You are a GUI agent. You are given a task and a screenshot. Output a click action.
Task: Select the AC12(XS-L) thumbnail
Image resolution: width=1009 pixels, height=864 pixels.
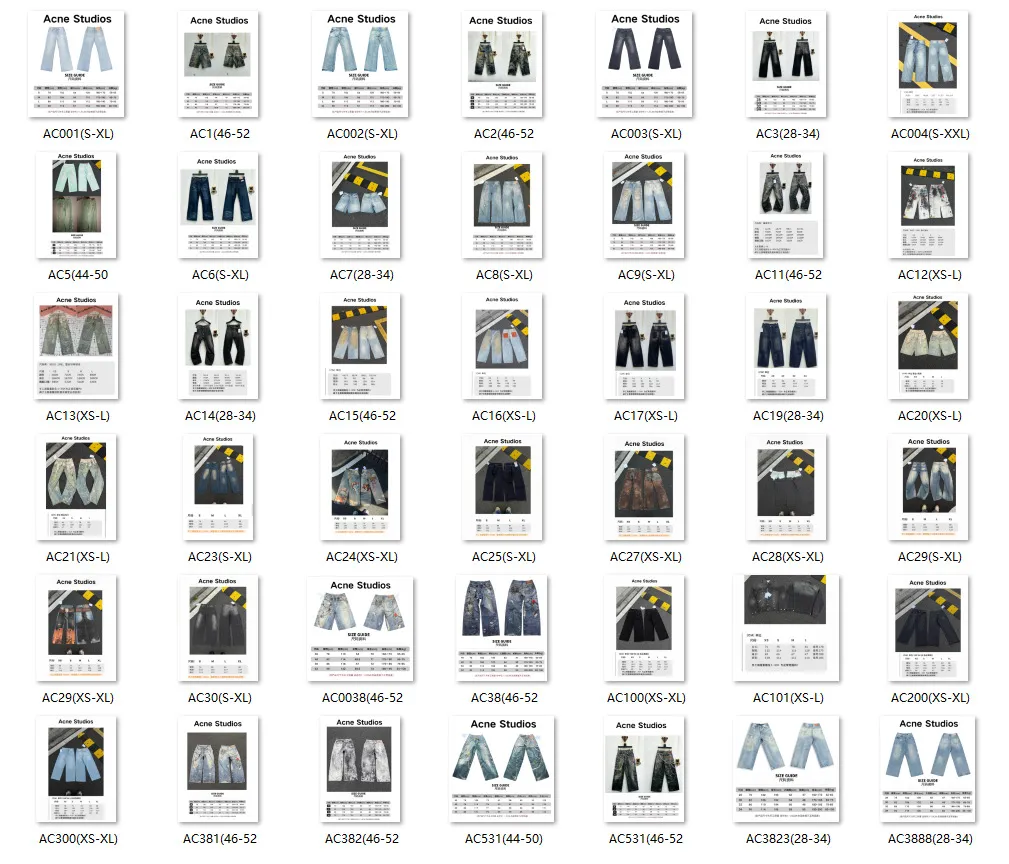[x=928, y=205]
